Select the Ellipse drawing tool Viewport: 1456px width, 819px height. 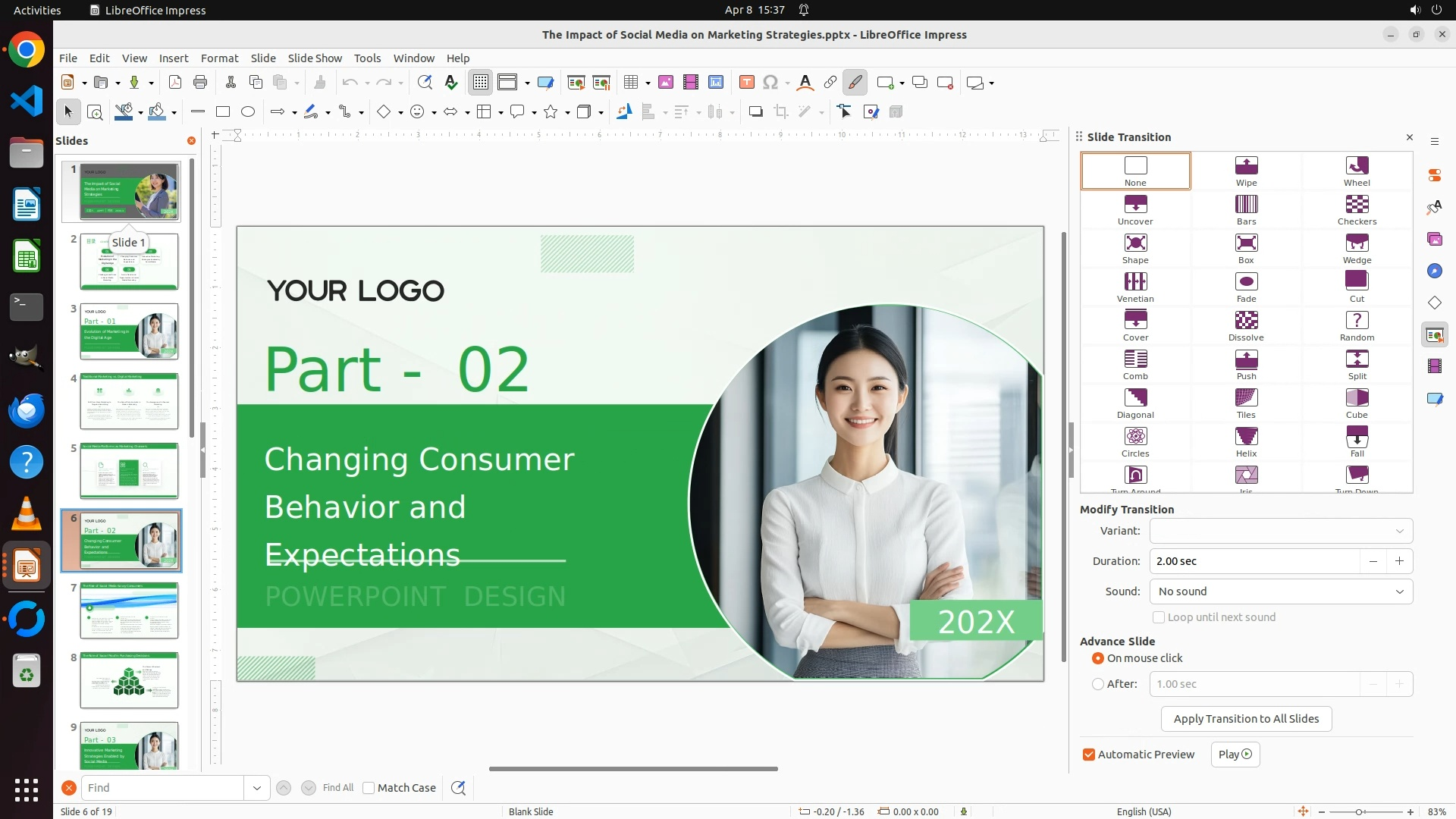[248, 112]
